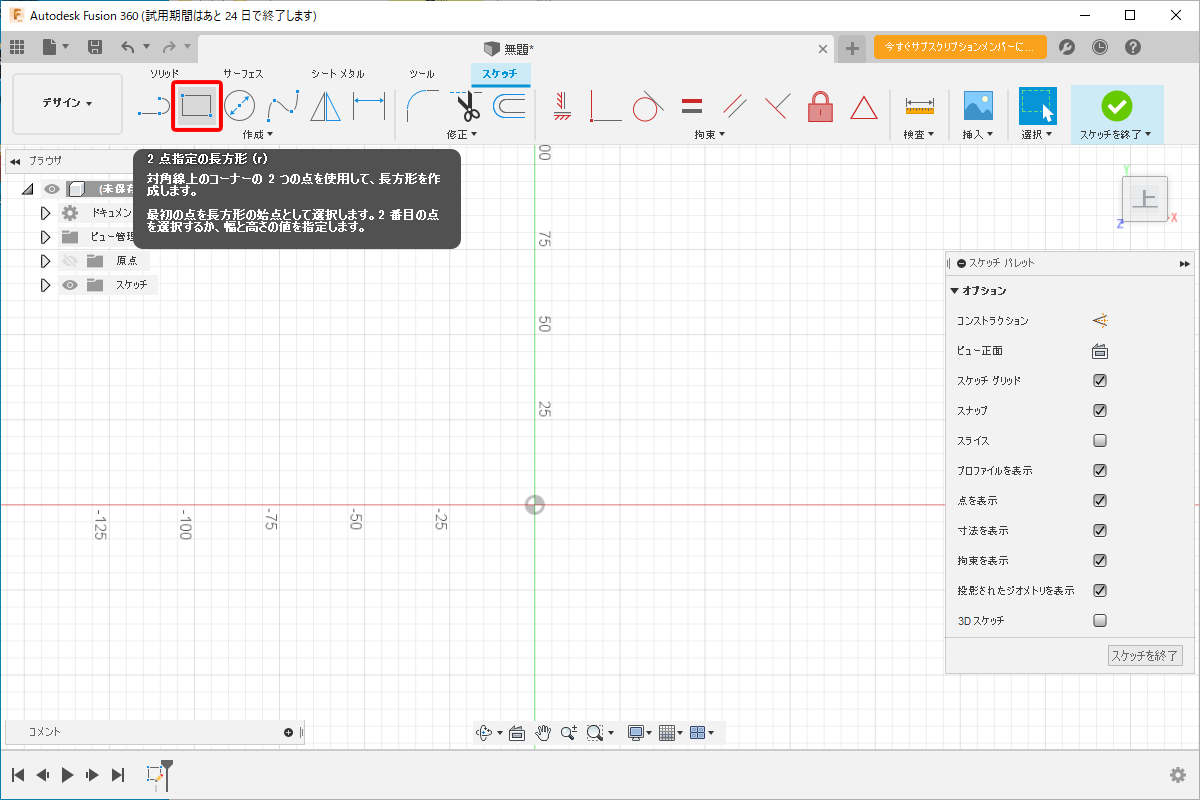This screenshot has height=800, width=1200.
Task: Open the 拘束 dropdown menu
Action: [x=710, y=134]
